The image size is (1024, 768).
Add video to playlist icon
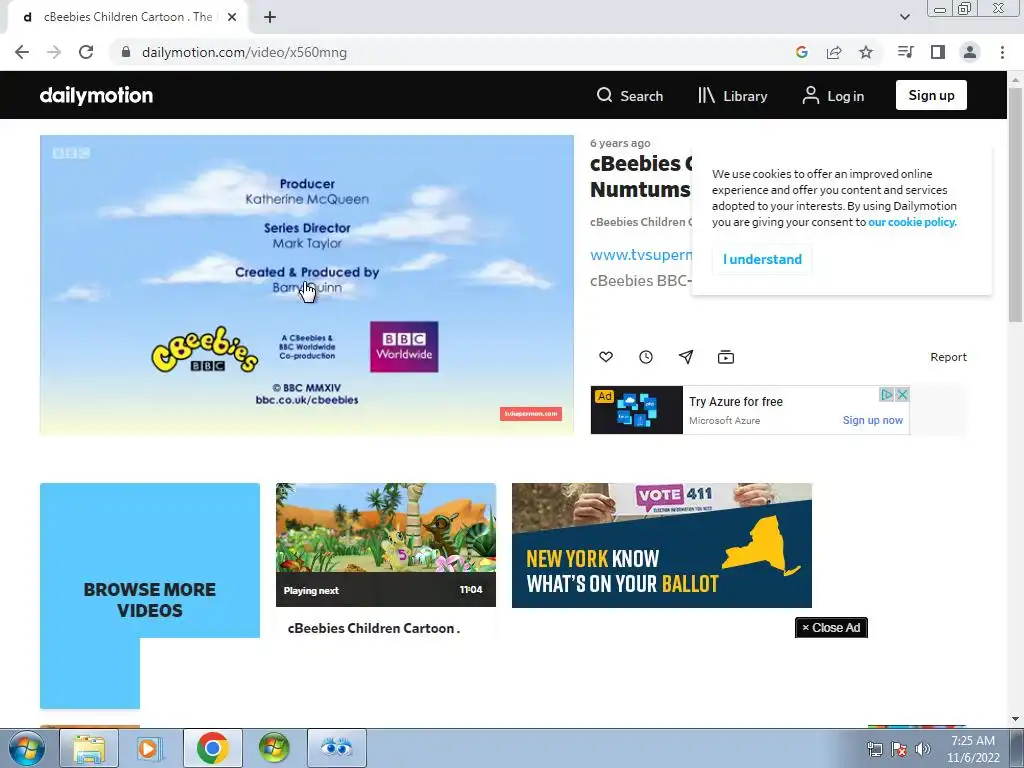pos(726,357)
